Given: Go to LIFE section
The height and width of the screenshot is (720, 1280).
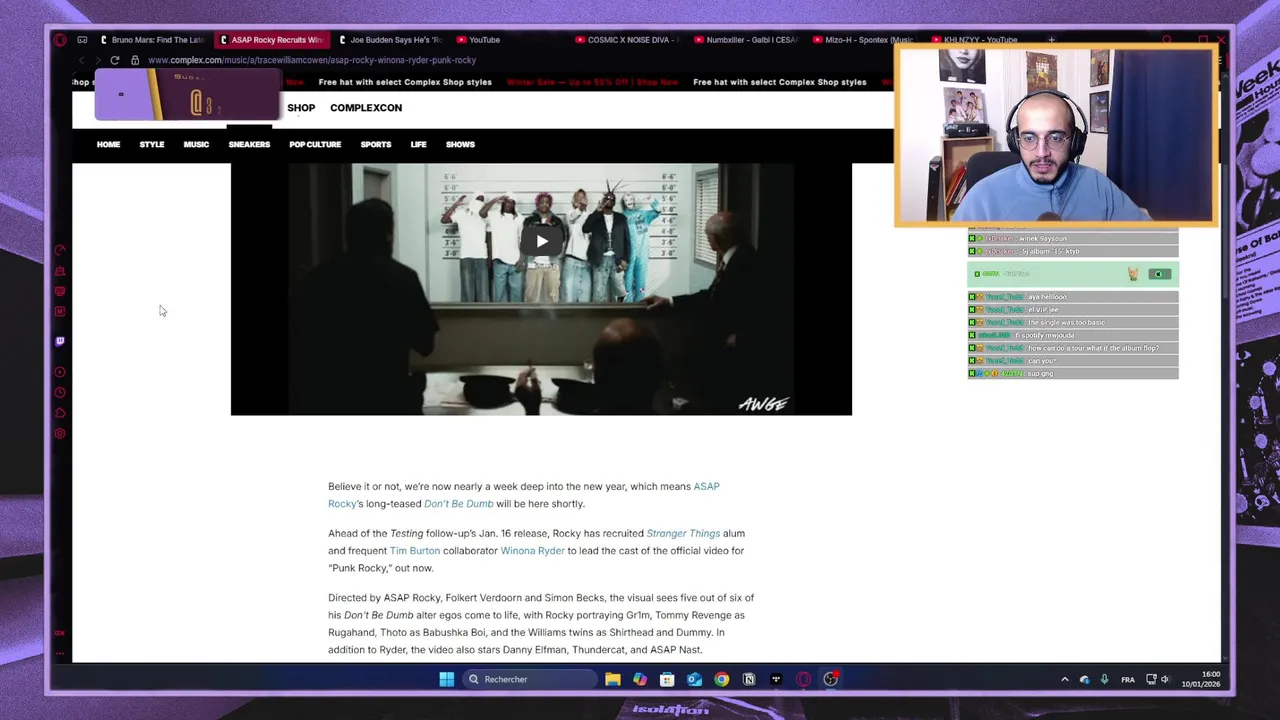Looking at the screenshot, I should click(418, 144).
